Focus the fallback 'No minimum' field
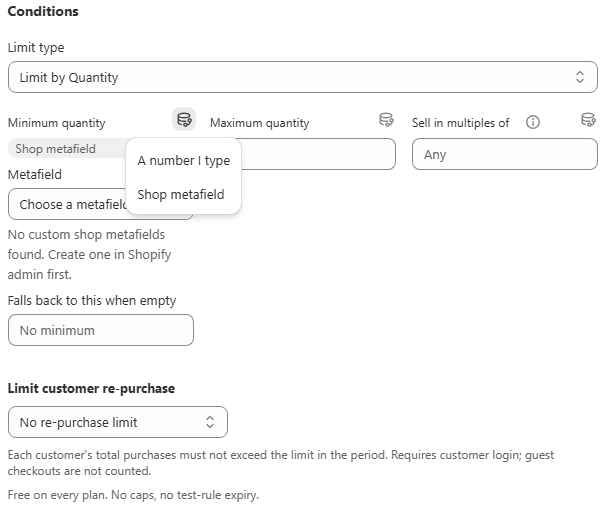 101,330
